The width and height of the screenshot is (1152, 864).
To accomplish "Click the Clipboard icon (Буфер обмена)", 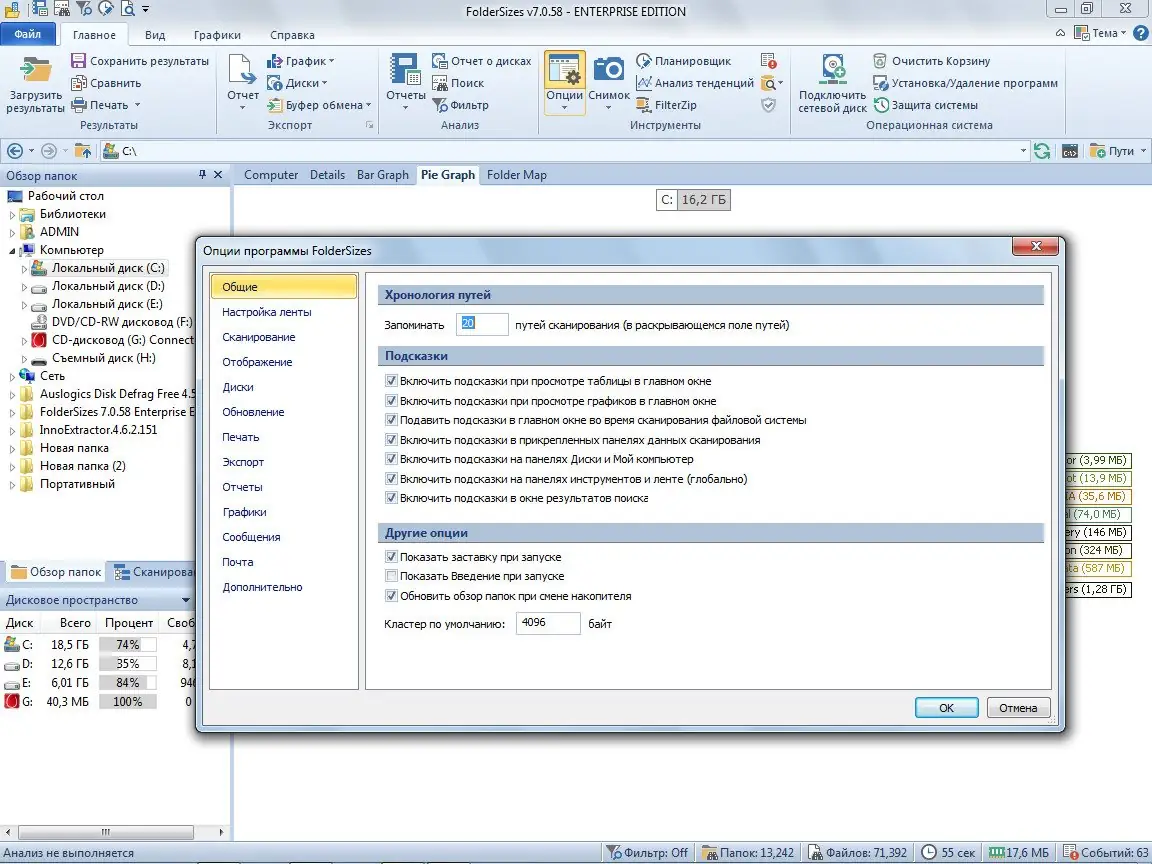I will (x=274, y=105).
